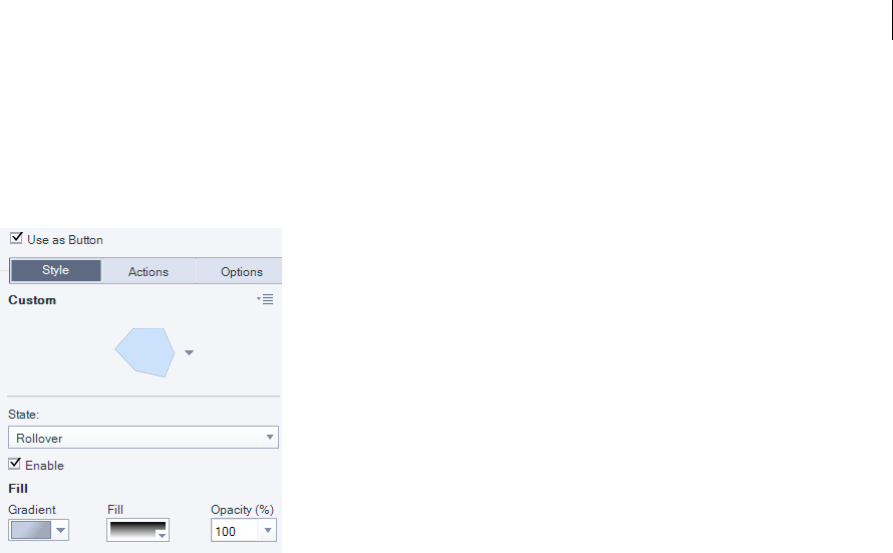Expand the arrow beside the pentagon preview
Viewport: 893px width, 553px height.
click(x=189, y=353)
